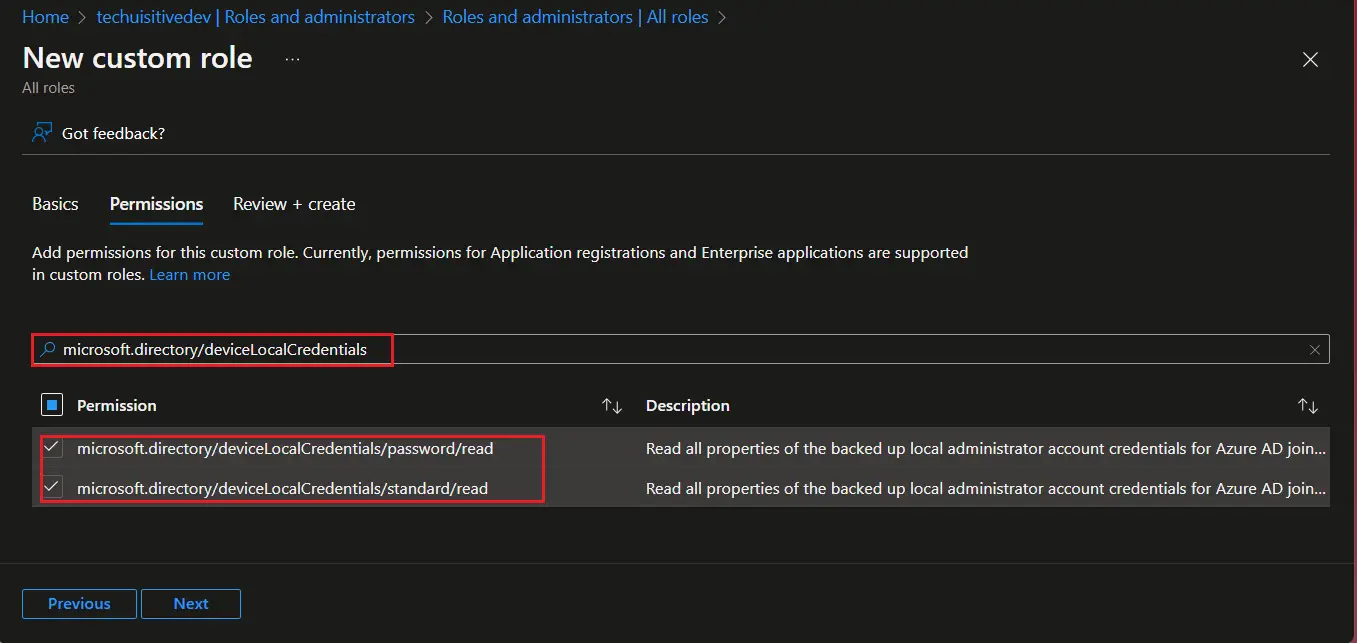
Task: Click the Next button
Action: coord(190,603)
